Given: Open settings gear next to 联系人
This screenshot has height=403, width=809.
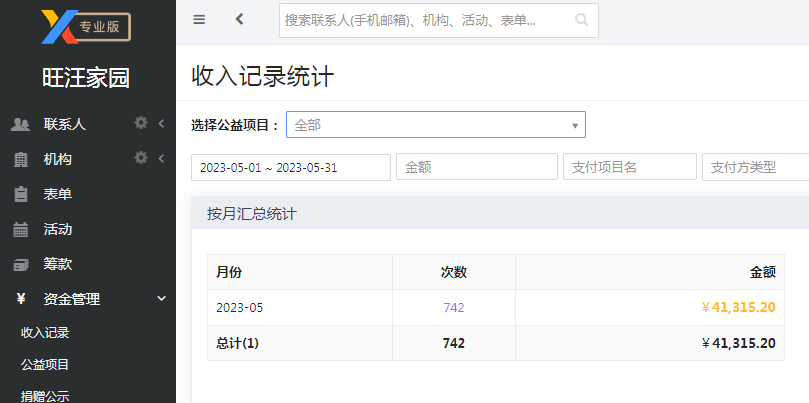Looking at the screenshot, I should [141, 123].
